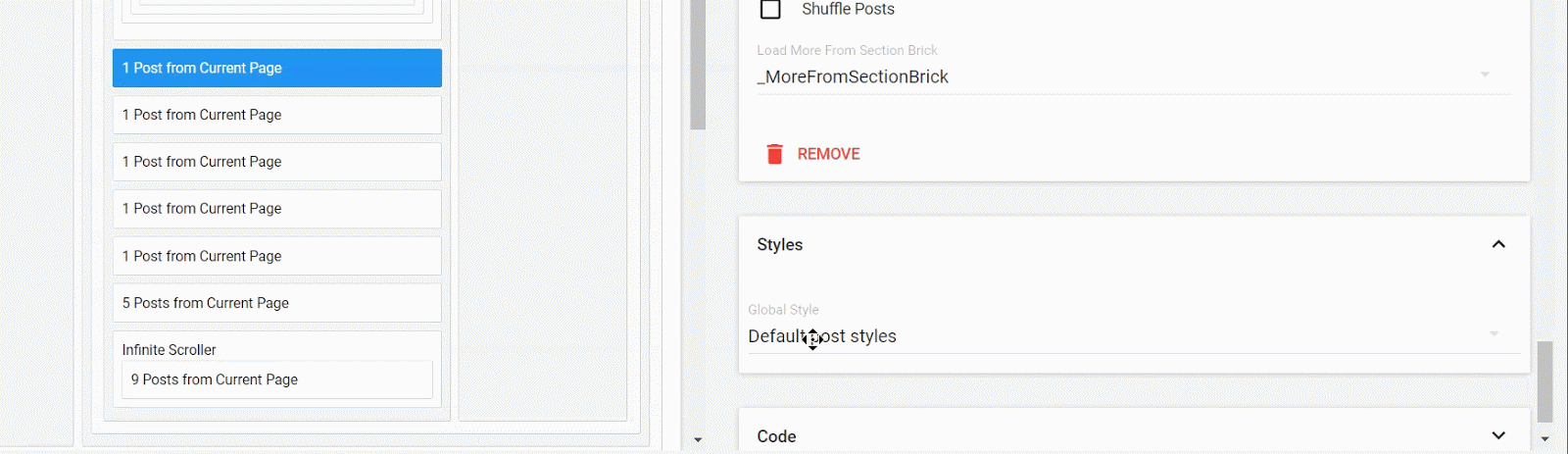
Task: Enable the Shuffle Posts checkbox
Action: [x=771, y=10]
